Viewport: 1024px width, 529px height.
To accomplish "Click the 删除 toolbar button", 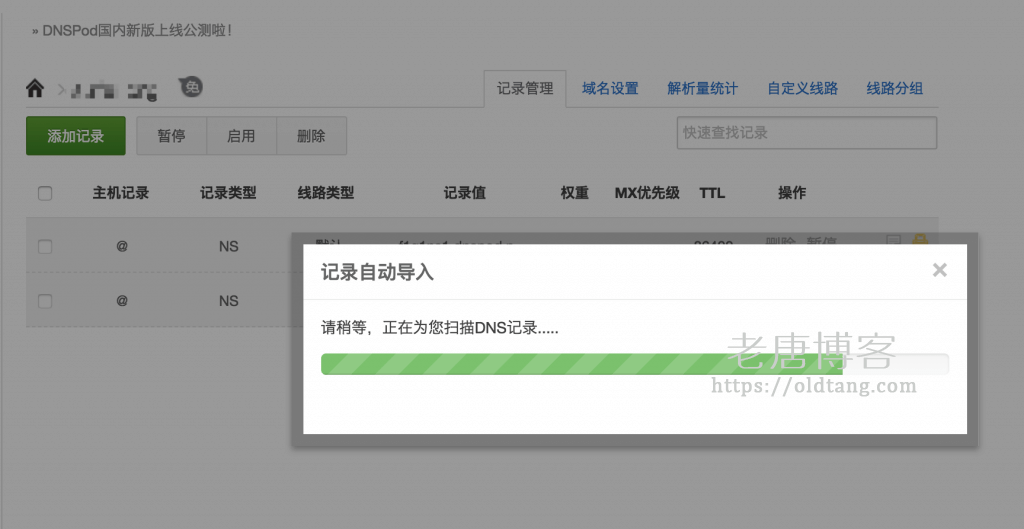I will pos(311,136).
